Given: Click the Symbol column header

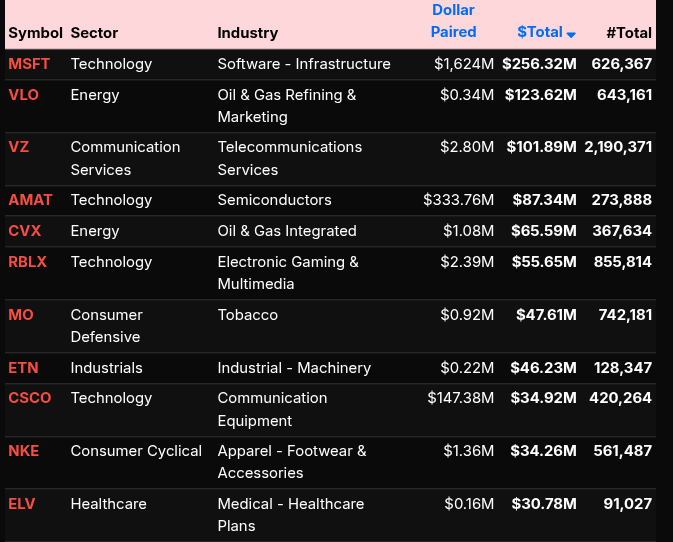Looking at the screenshot, I should (x=35, y=33).
